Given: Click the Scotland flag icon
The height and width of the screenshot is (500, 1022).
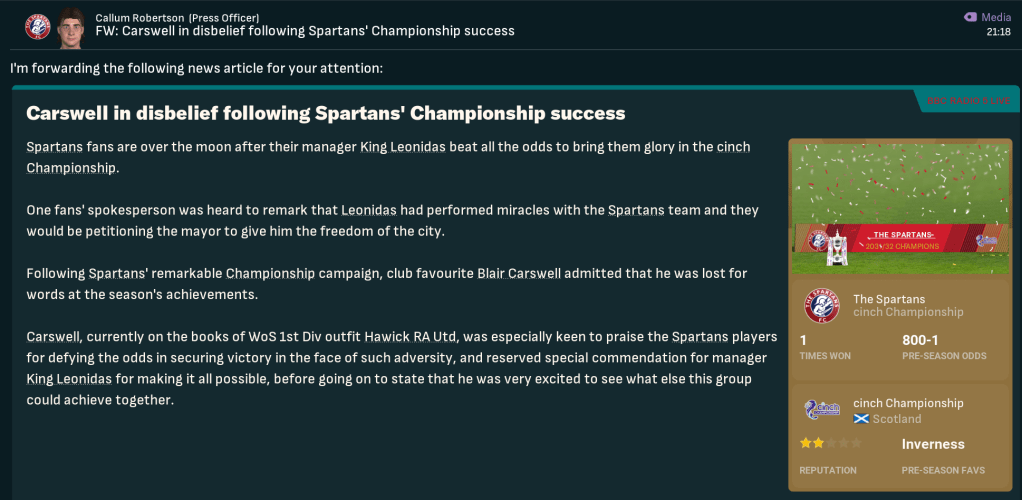Looking at the screenshot, I should 860,419.
